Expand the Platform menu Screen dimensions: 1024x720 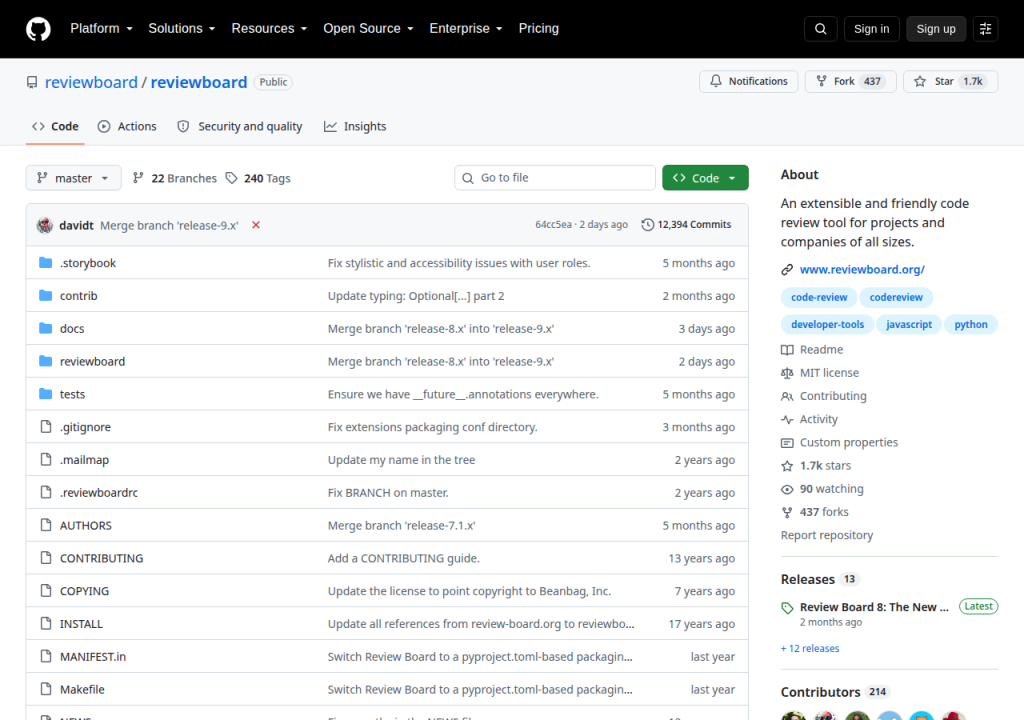[101, 29]
